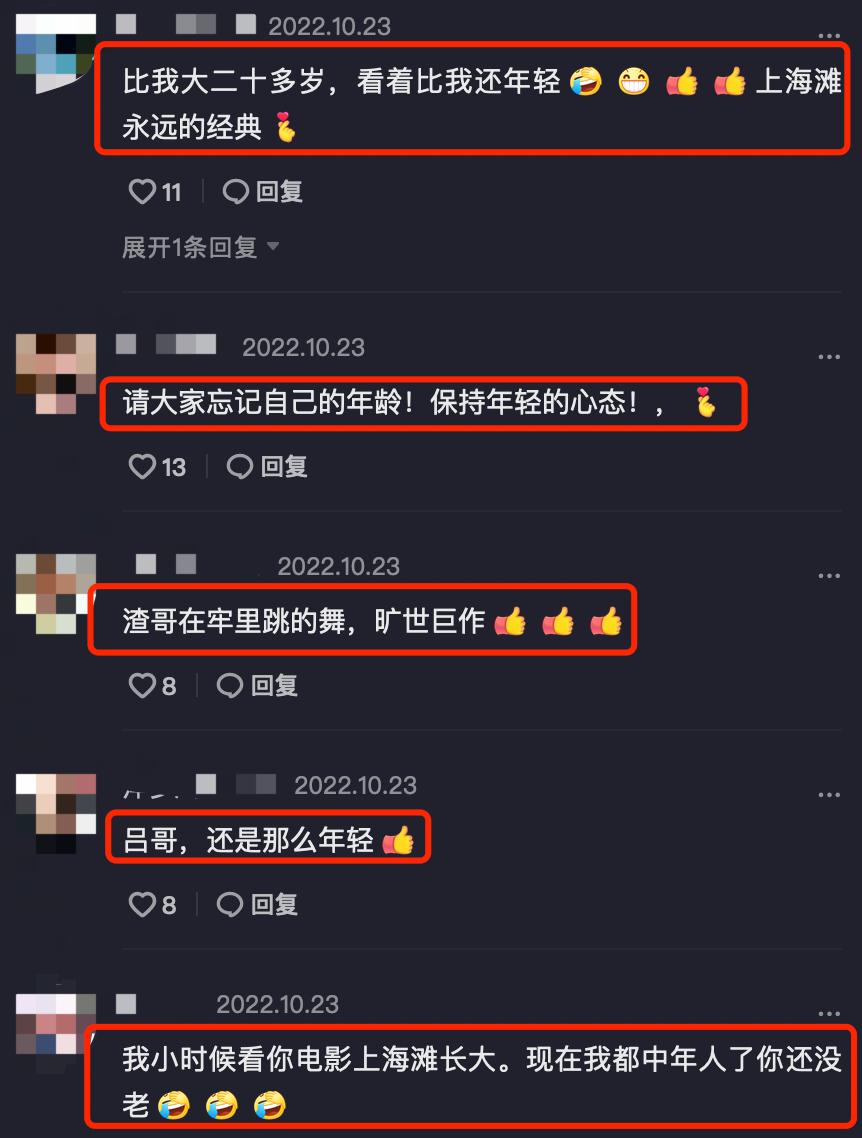862x1138 pixels.
Task: Open three-dot menu on 吕哥 comment
Action: 829,795
